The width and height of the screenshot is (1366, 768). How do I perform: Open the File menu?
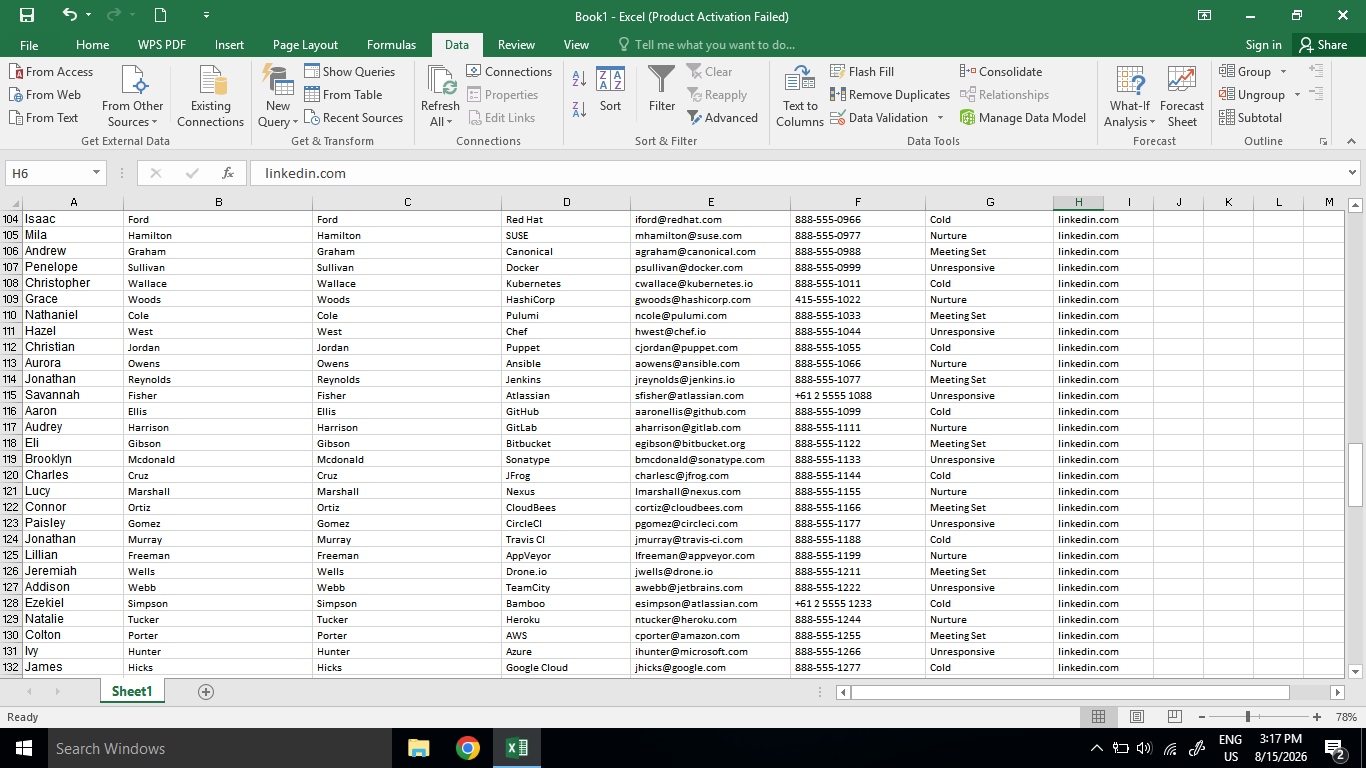(x=29, y=45)
